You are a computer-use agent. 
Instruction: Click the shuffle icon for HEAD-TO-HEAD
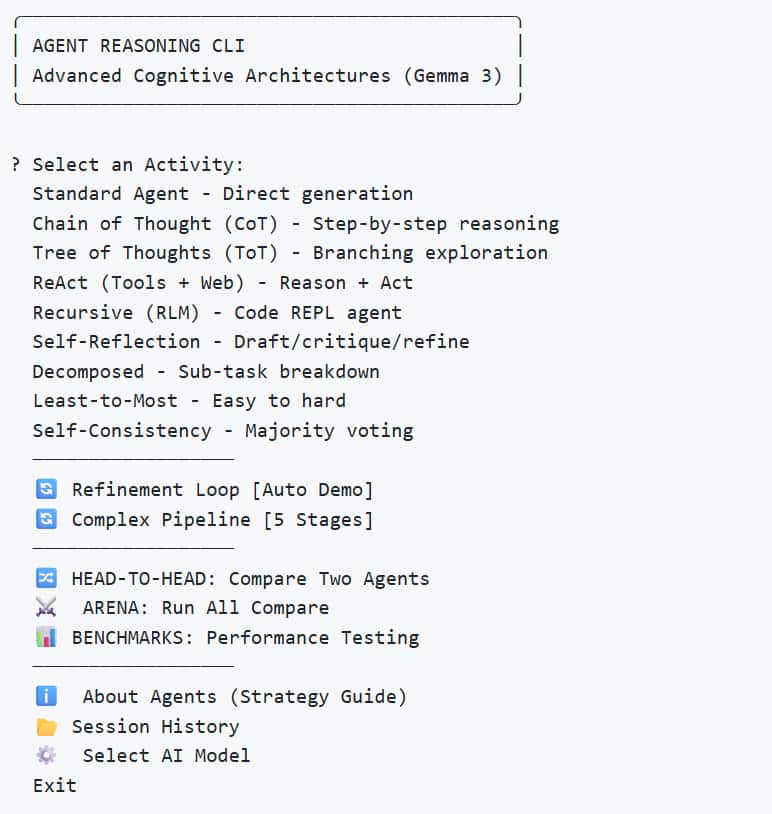pos(46,579)
